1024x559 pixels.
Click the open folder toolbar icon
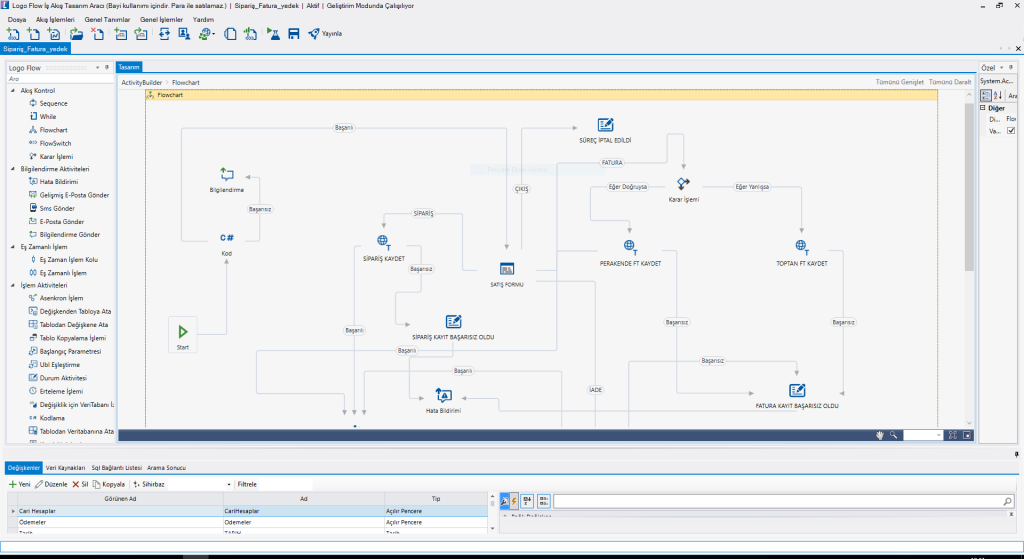click(x=77, y=33)
